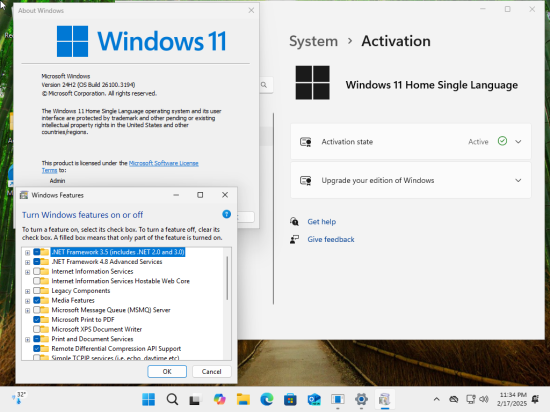Select .NET Framework 4.8 Advanced Services item
Screen dimensions: 550x412
pos(107,262)
